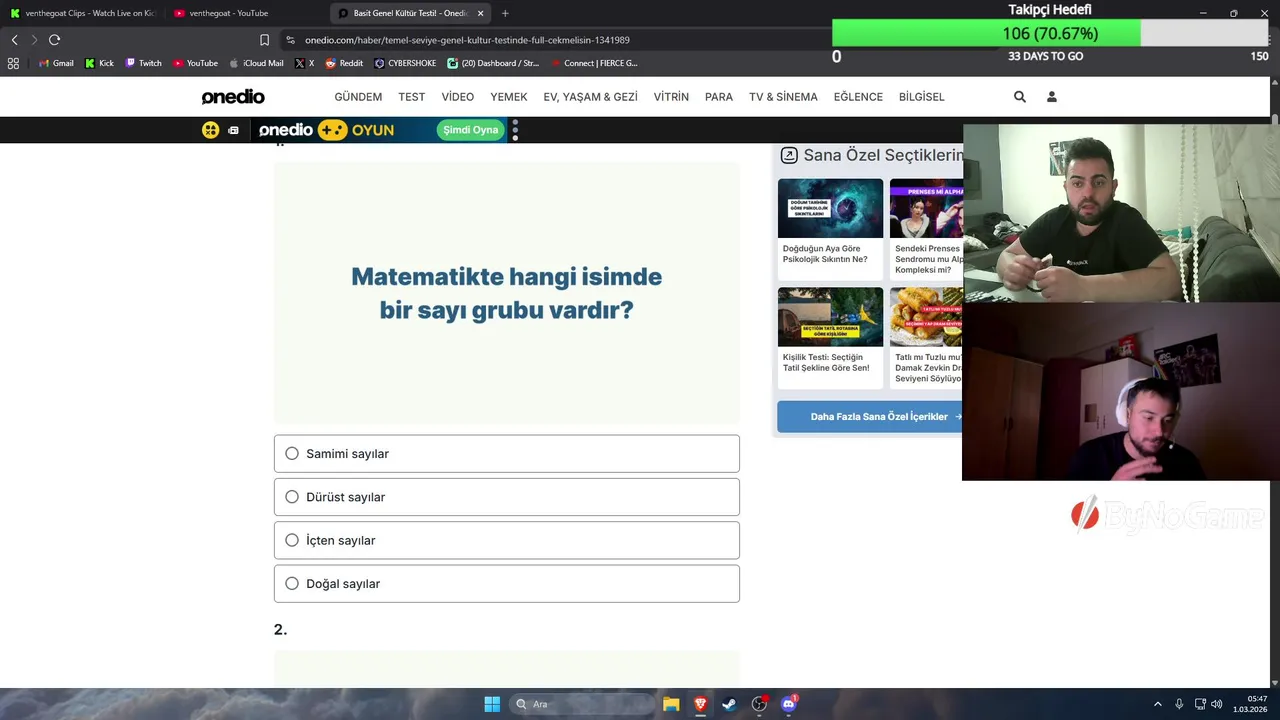Open Windows Start menu
The width and height of the screenshot is (1280, 720).
492,704
